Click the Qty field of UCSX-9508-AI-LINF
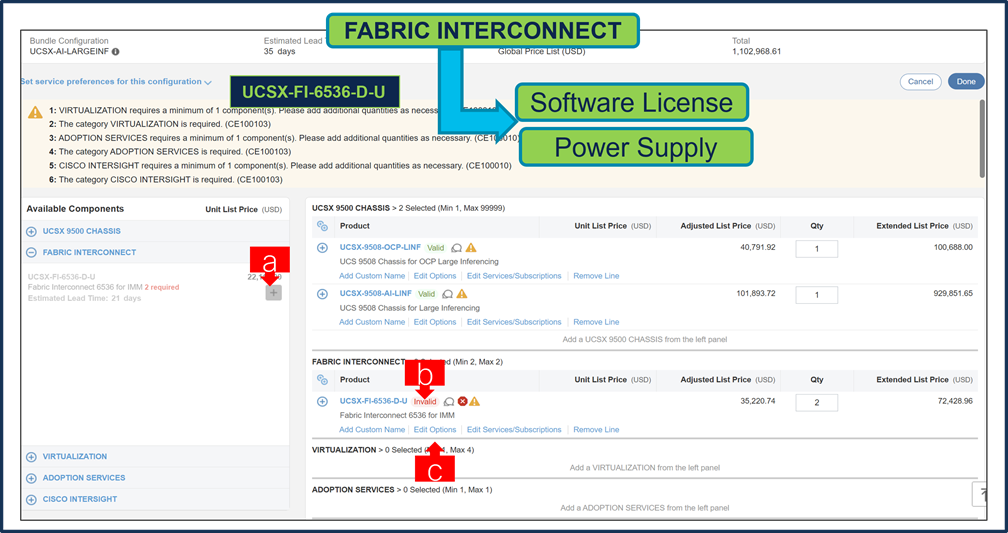The image size is (1008, 533). [816, 295]
